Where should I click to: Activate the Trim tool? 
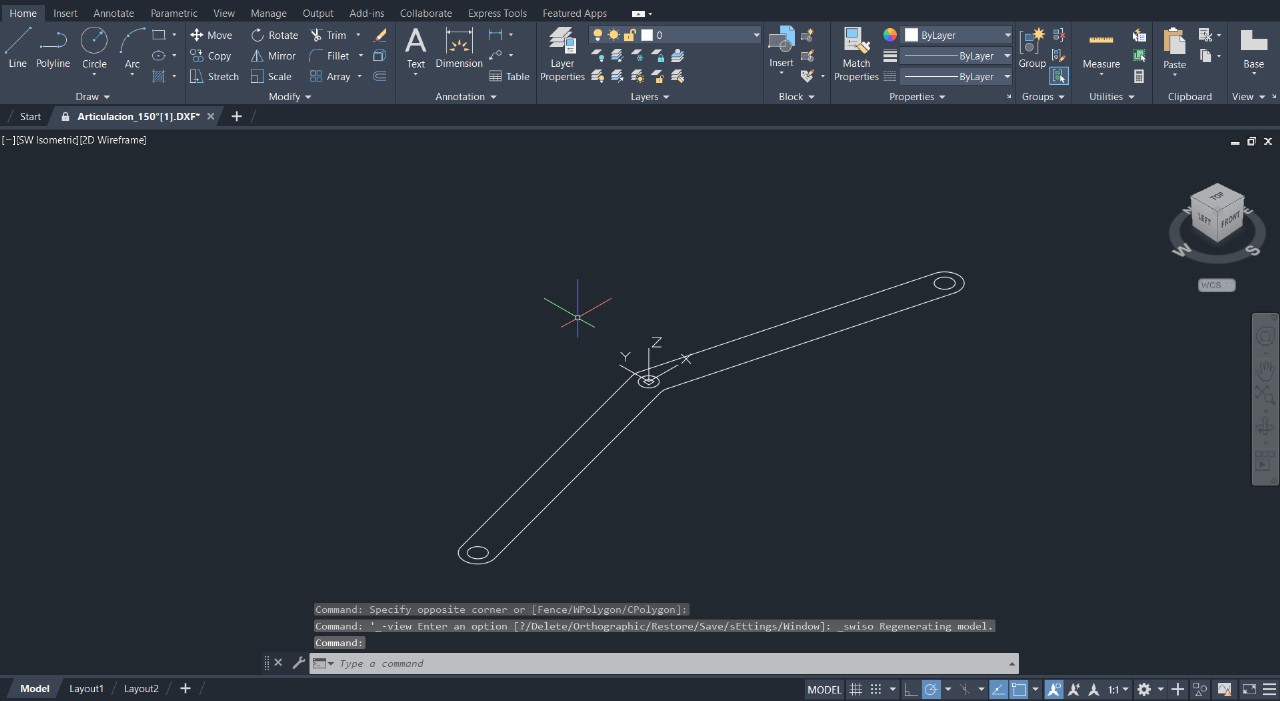[327, 35]
